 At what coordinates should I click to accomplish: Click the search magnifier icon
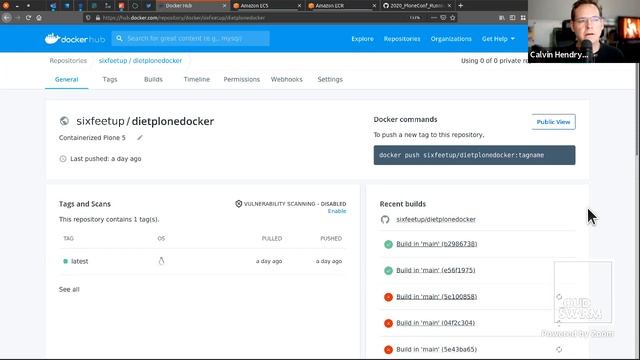coord(119,38)
